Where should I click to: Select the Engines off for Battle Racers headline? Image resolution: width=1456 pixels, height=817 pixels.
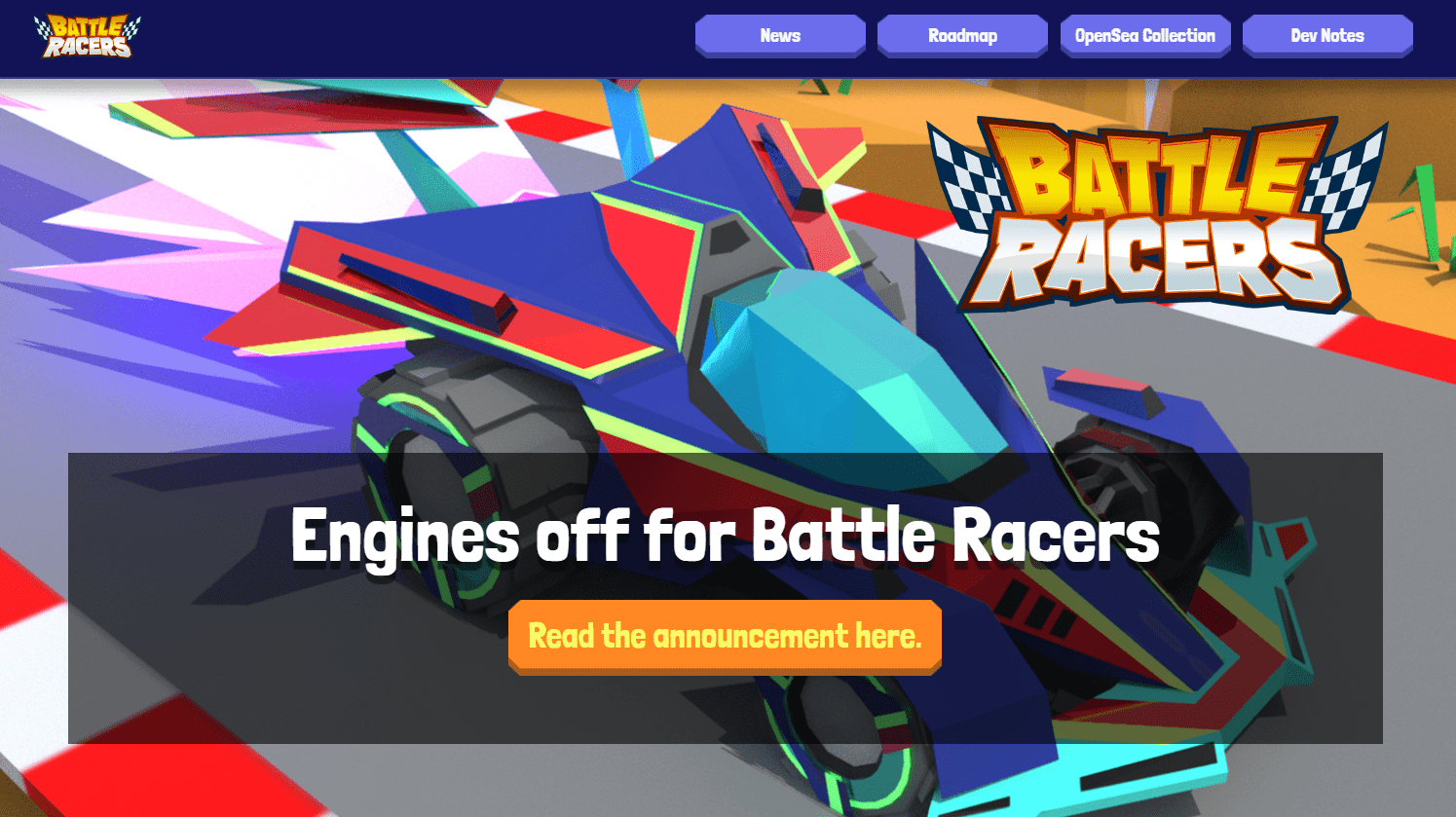[725, 535]
